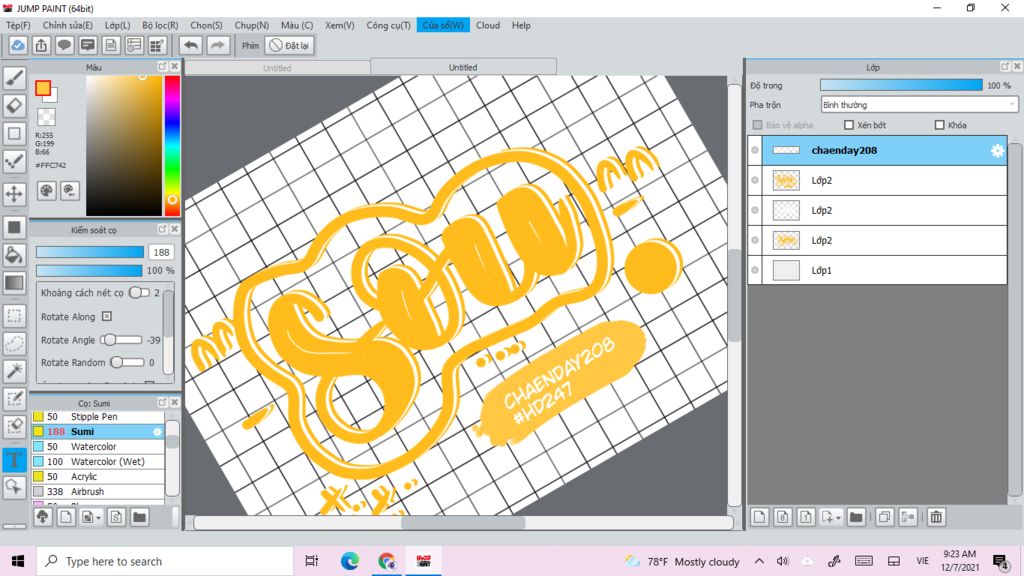This screenshot has height=576, width=1024.
Task: Open the Tệp(F) menu
Action: (18, 25)
